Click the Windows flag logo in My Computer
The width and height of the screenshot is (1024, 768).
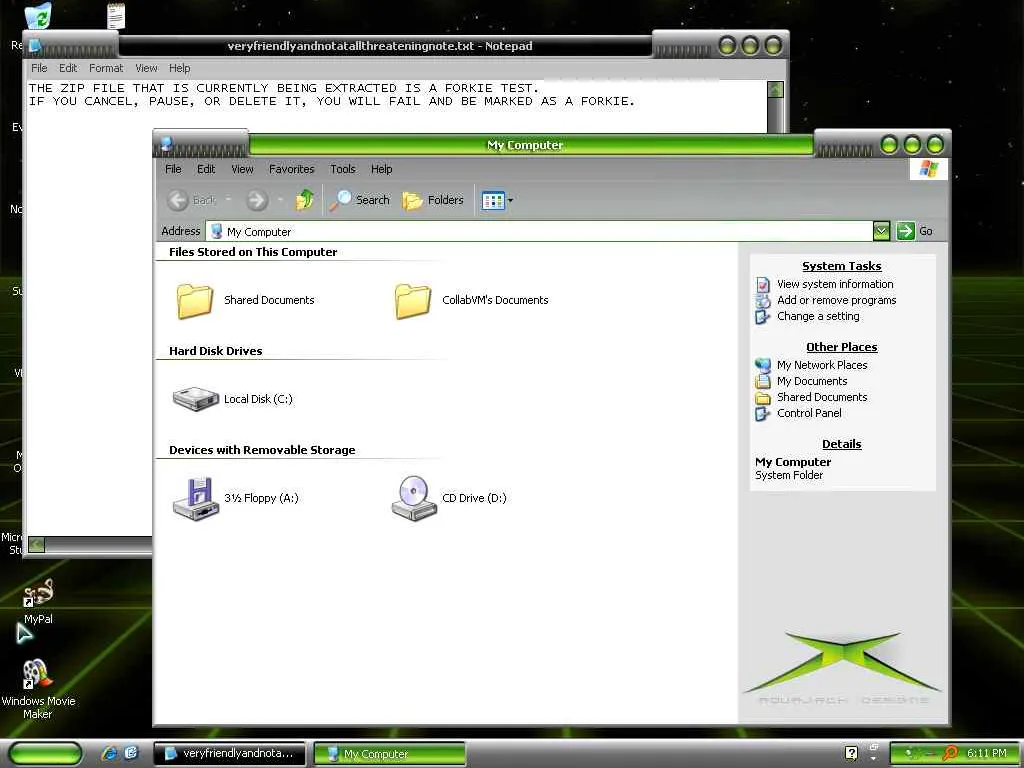tap(928, 169)
